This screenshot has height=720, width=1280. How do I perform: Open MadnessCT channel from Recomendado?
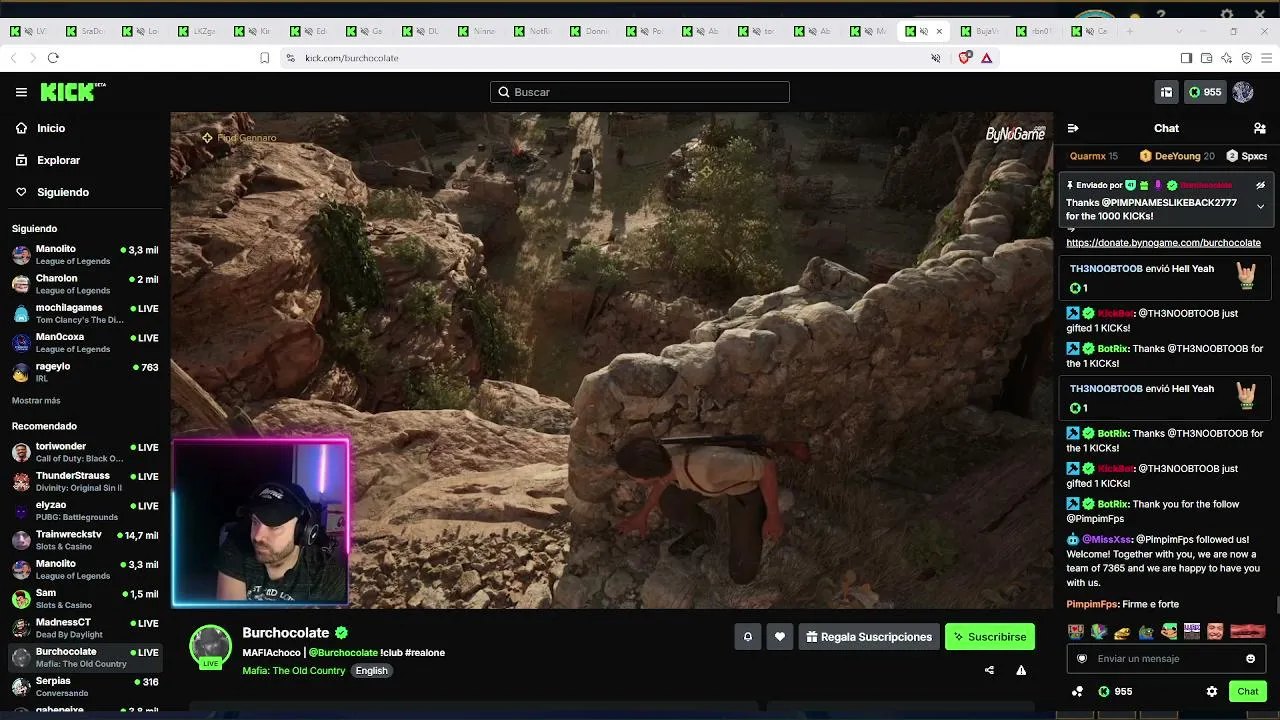tap(85, 628)
